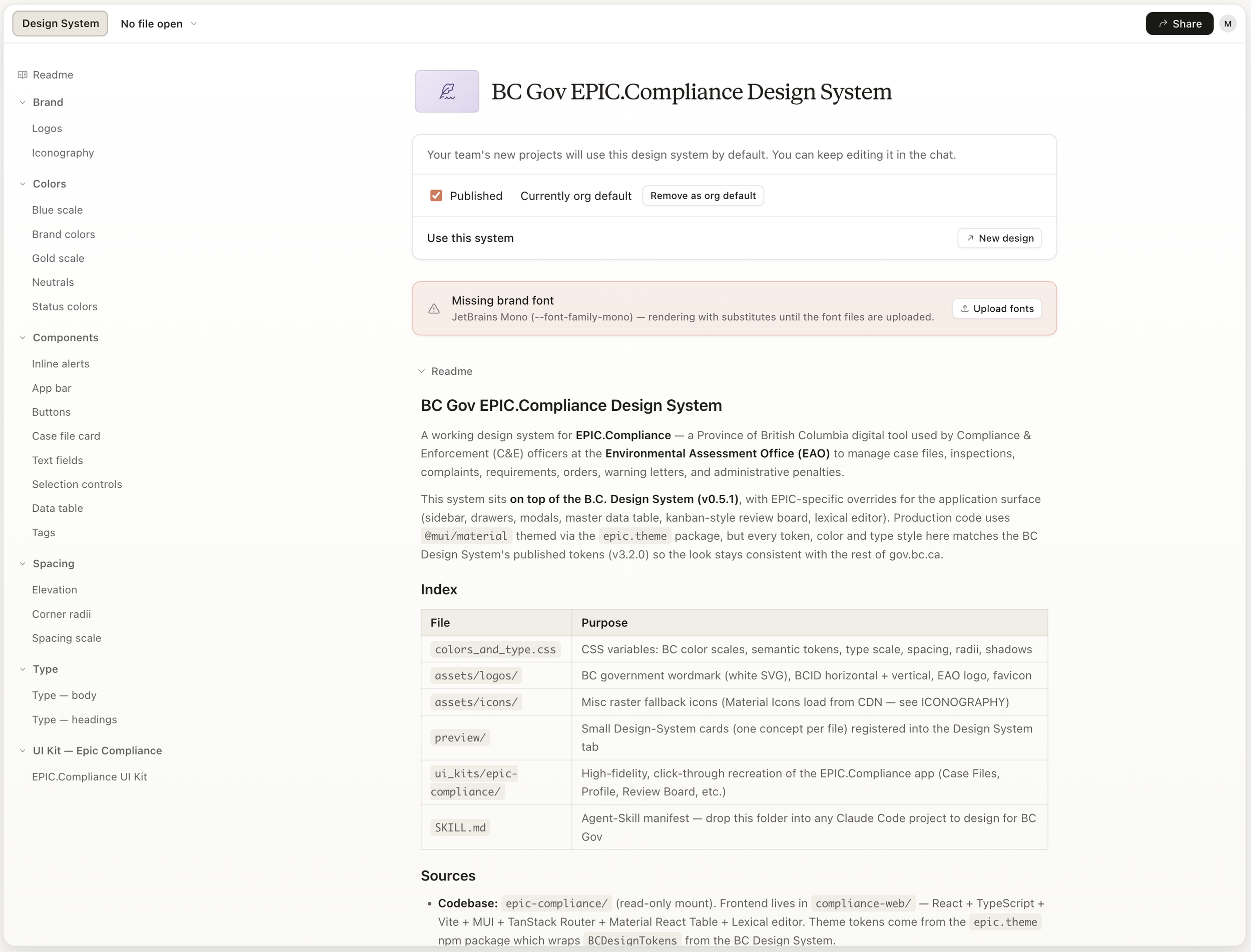Collapse the Readme section in main content
This screenshot has height=952, width=1251.
(x=422, y=371)
